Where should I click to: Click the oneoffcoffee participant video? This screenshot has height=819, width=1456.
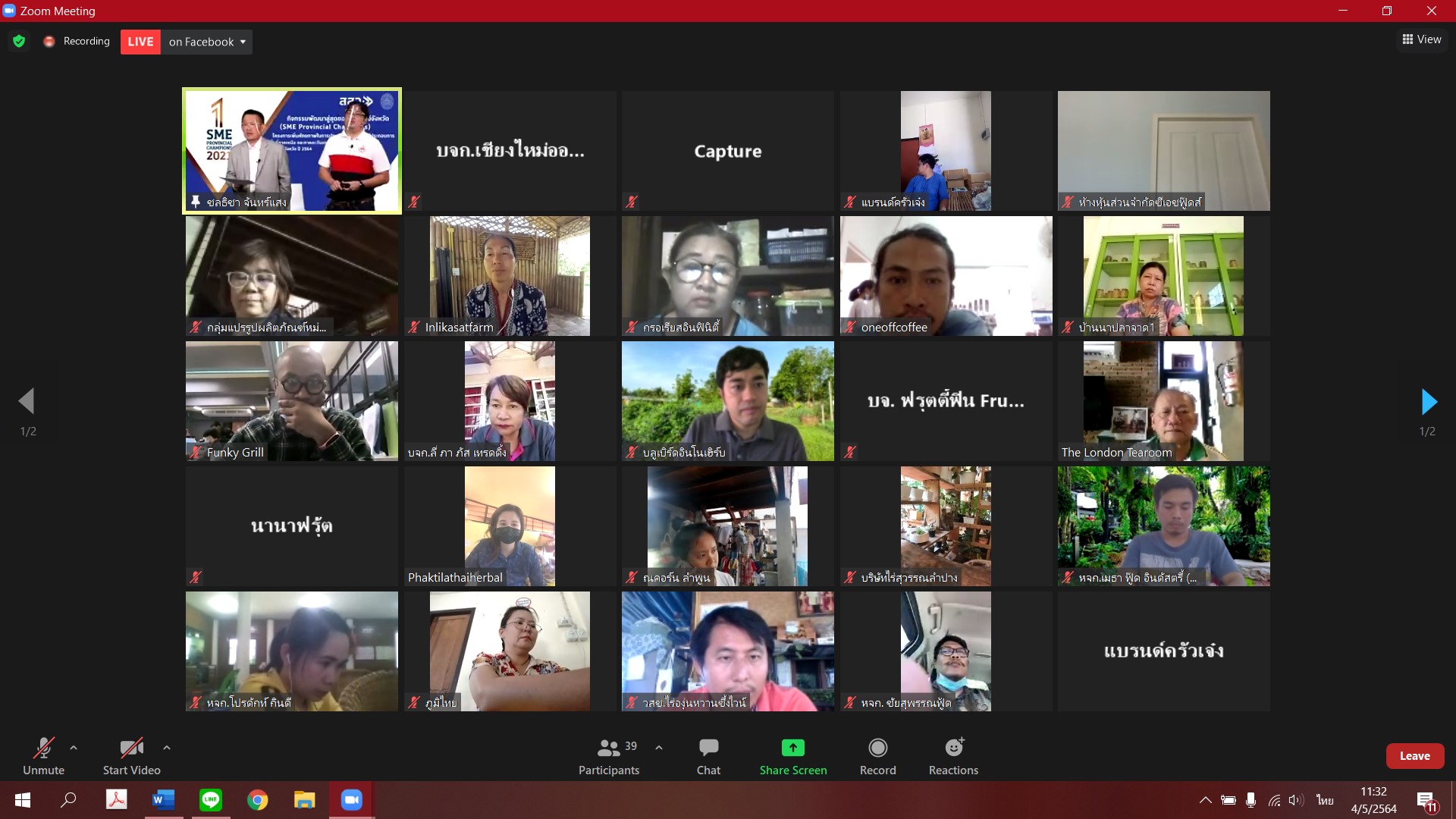pos(946,275)
